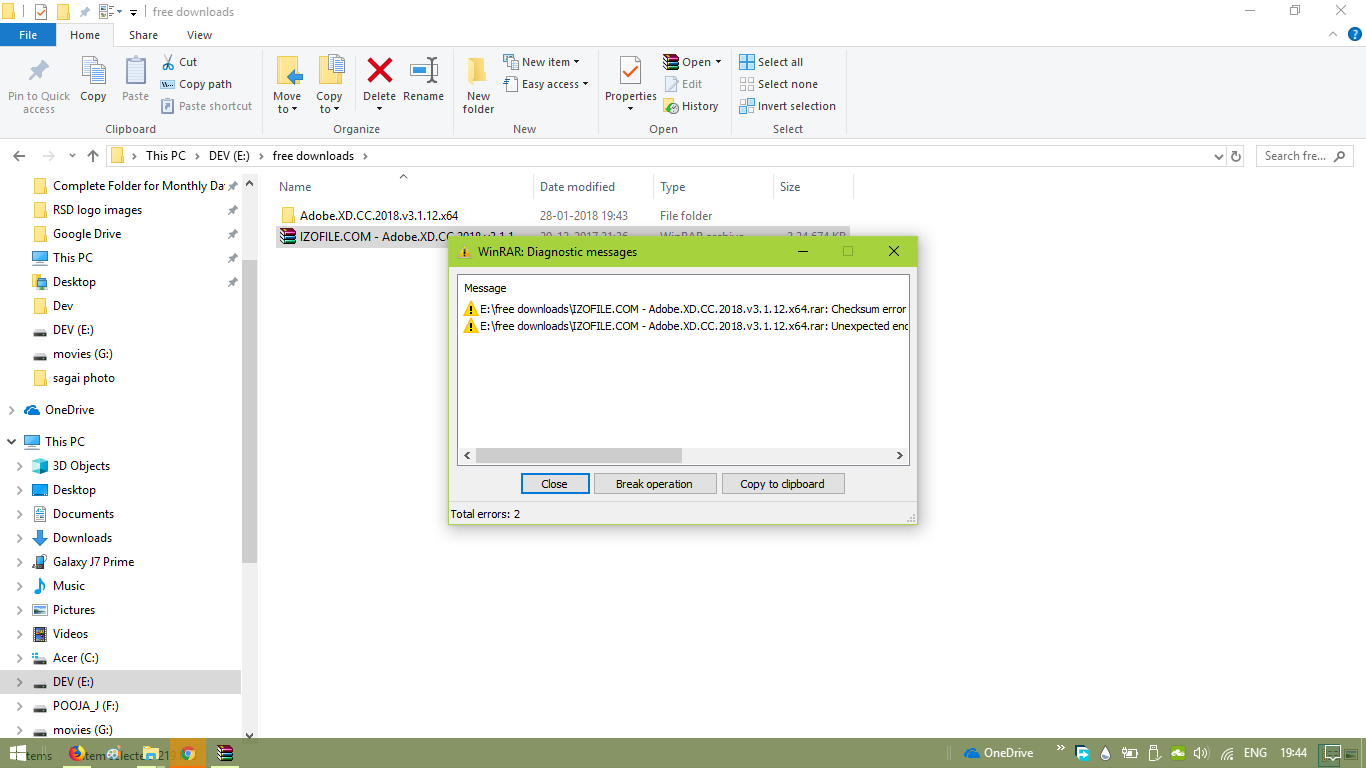Expand the OneDrive tree node
Image resolution: width=1366 pixels, height=768 pixels.
pos(11,410)
